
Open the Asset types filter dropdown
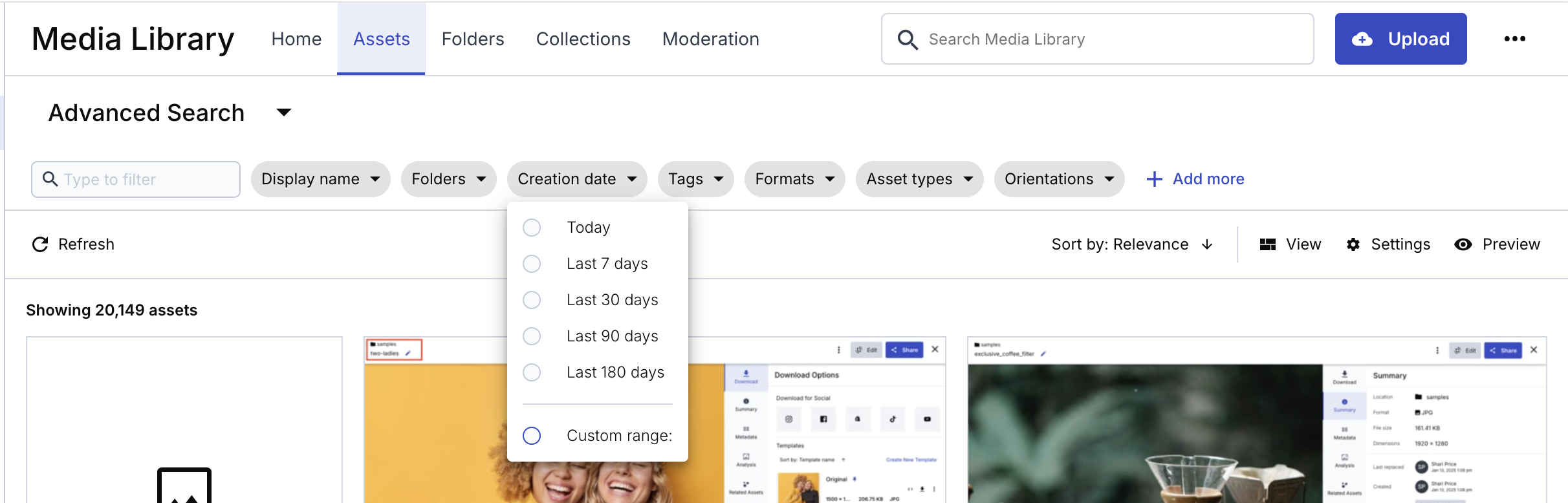(x=920, y=179)
